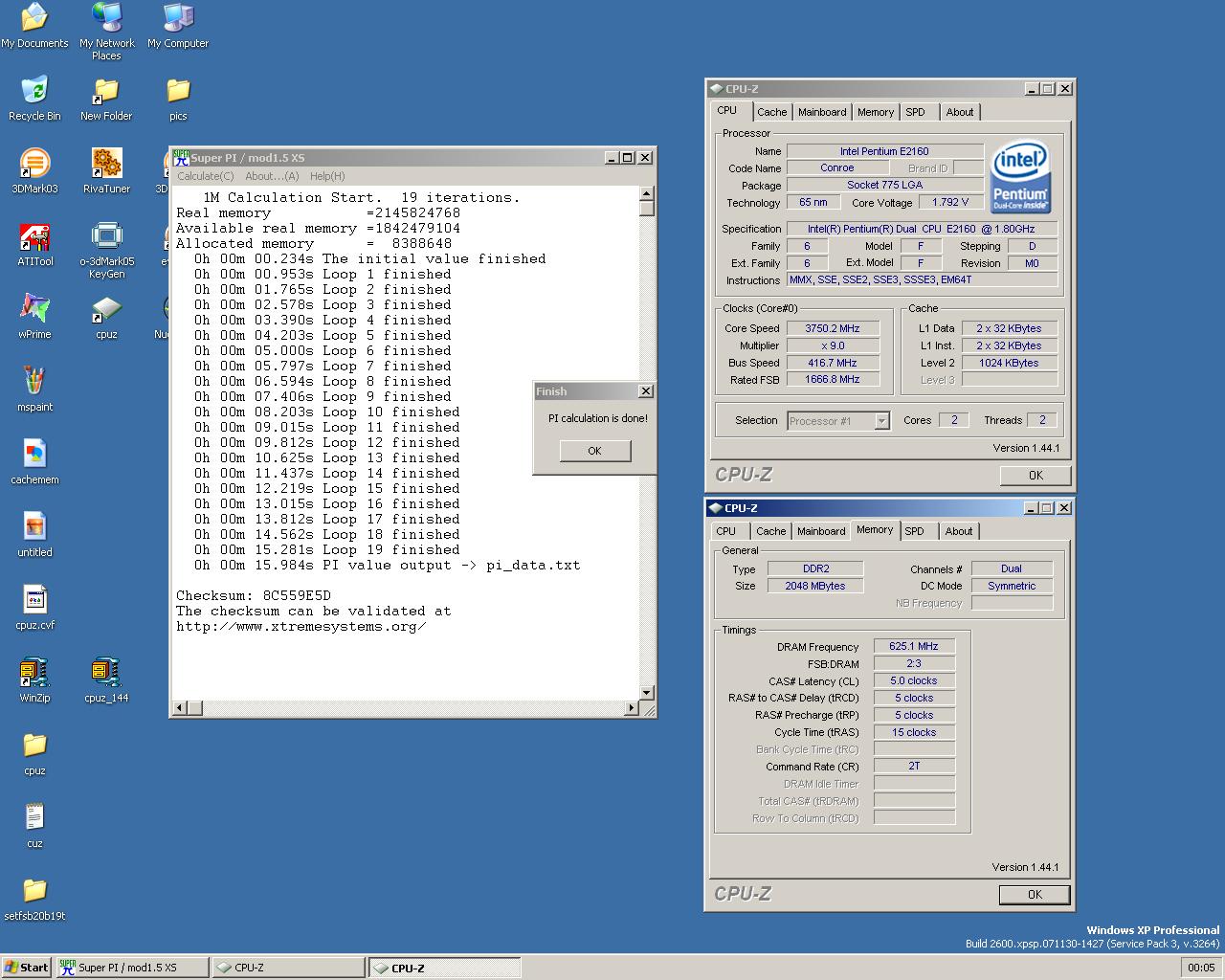
Task: Select SPD tab in bottom CPU-Z window
Action: (x=915, y=531)
